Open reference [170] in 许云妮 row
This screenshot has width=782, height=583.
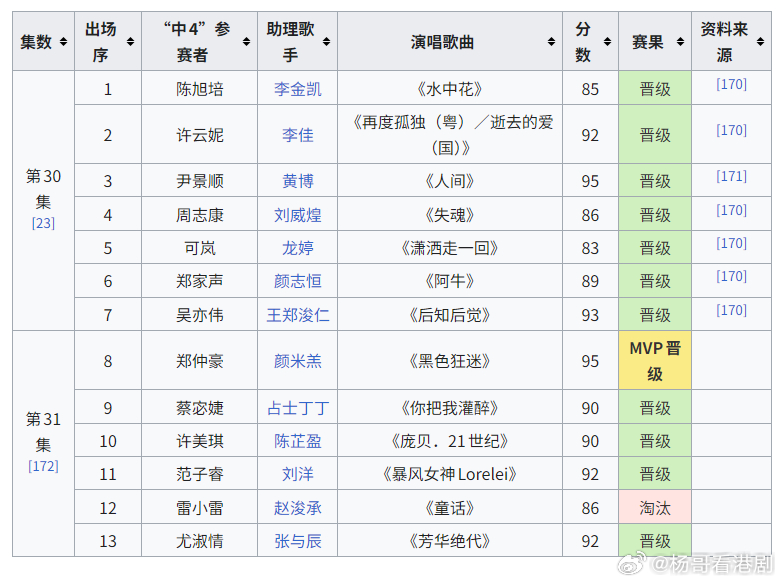732,130
